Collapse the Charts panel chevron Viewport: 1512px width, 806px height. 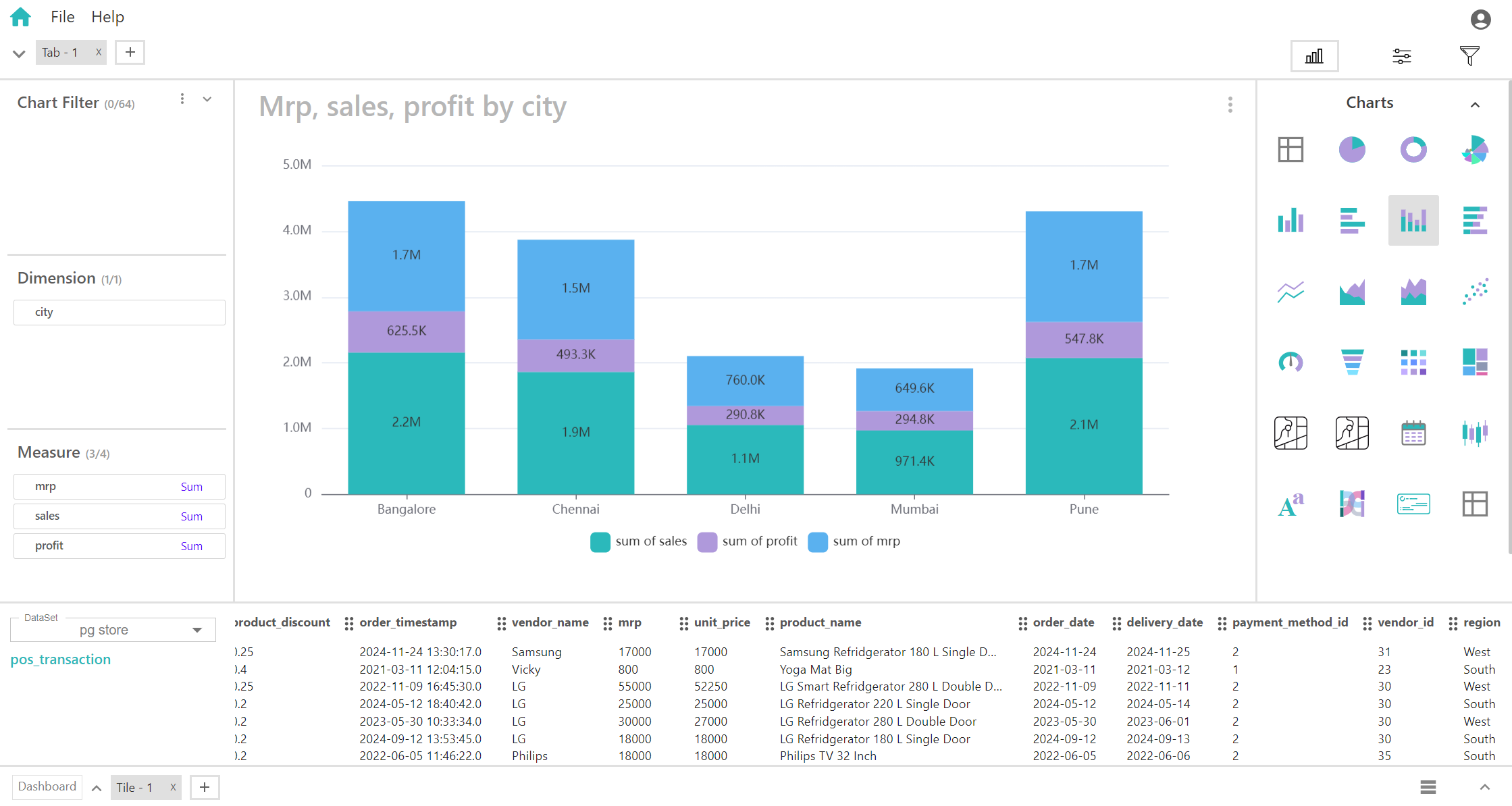click(1475, 105)
